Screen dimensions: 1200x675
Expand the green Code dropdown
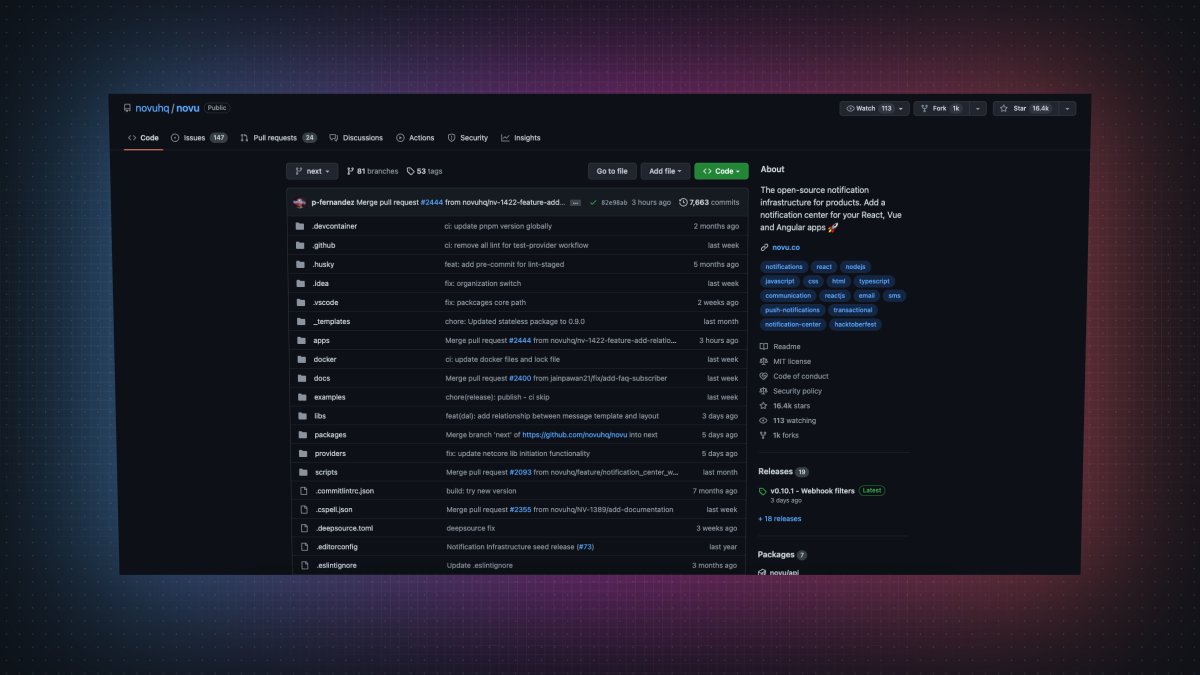coord(721,170)
